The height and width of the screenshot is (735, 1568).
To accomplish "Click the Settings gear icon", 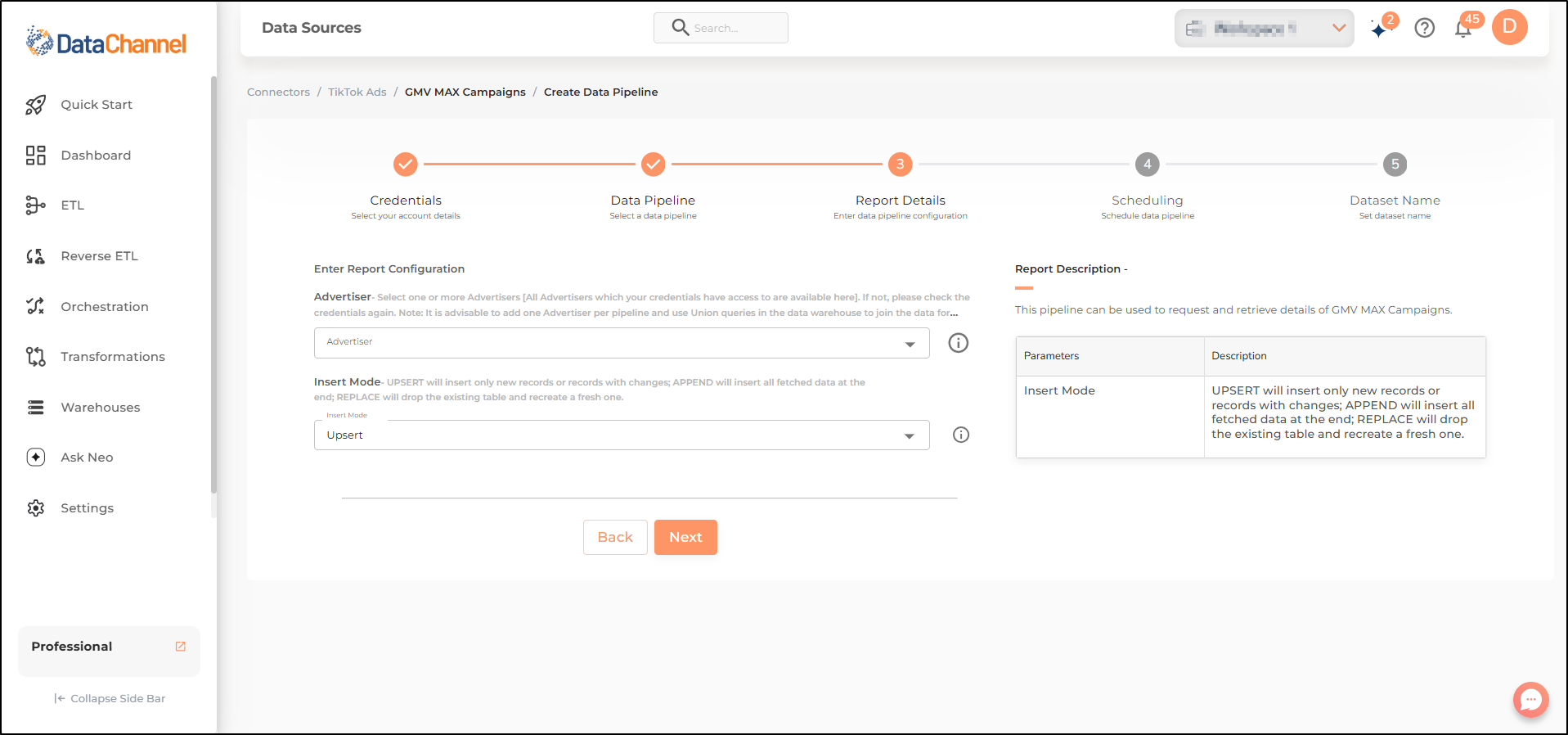I will pyautogui.click(x=35, y=508).
